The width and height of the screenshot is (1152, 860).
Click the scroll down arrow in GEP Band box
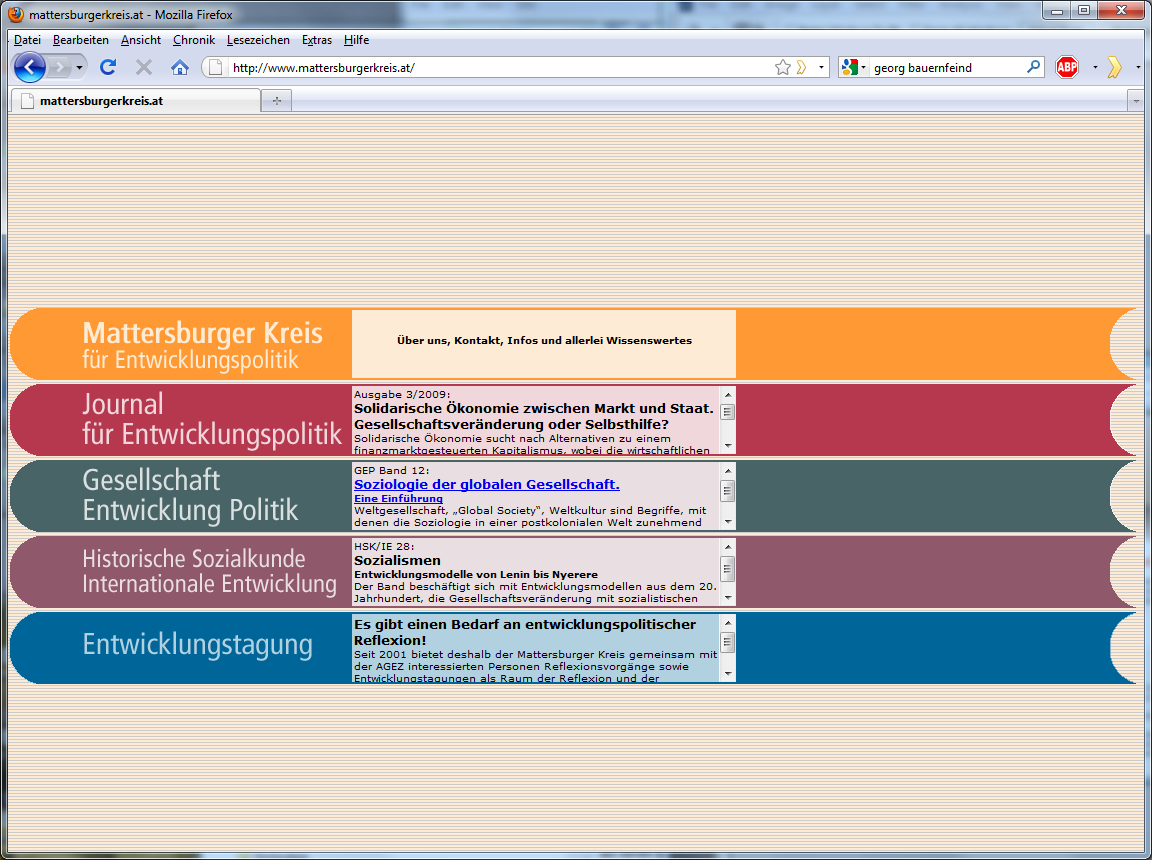click(727, 521)
